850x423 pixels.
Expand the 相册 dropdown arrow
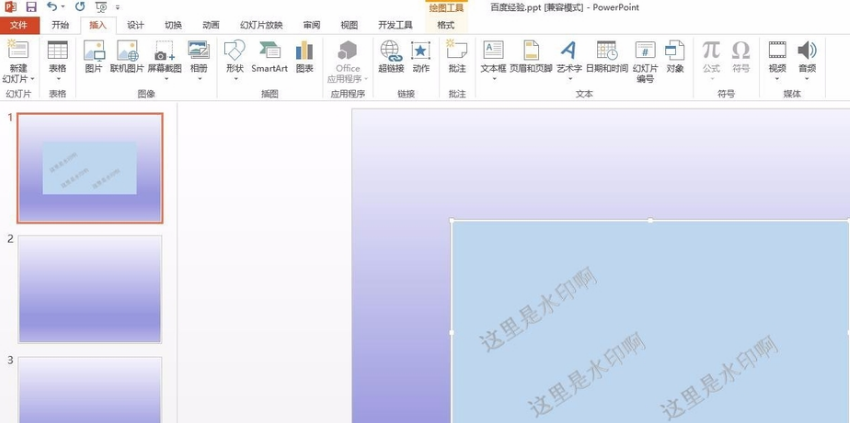(199, 79)
